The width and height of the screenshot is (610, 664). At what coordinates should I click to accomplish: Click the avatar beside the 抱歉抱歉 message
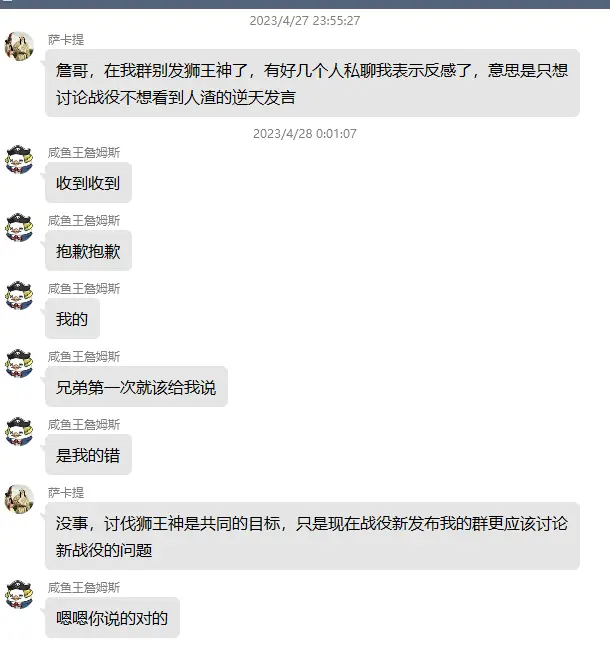tap(19, 227)
